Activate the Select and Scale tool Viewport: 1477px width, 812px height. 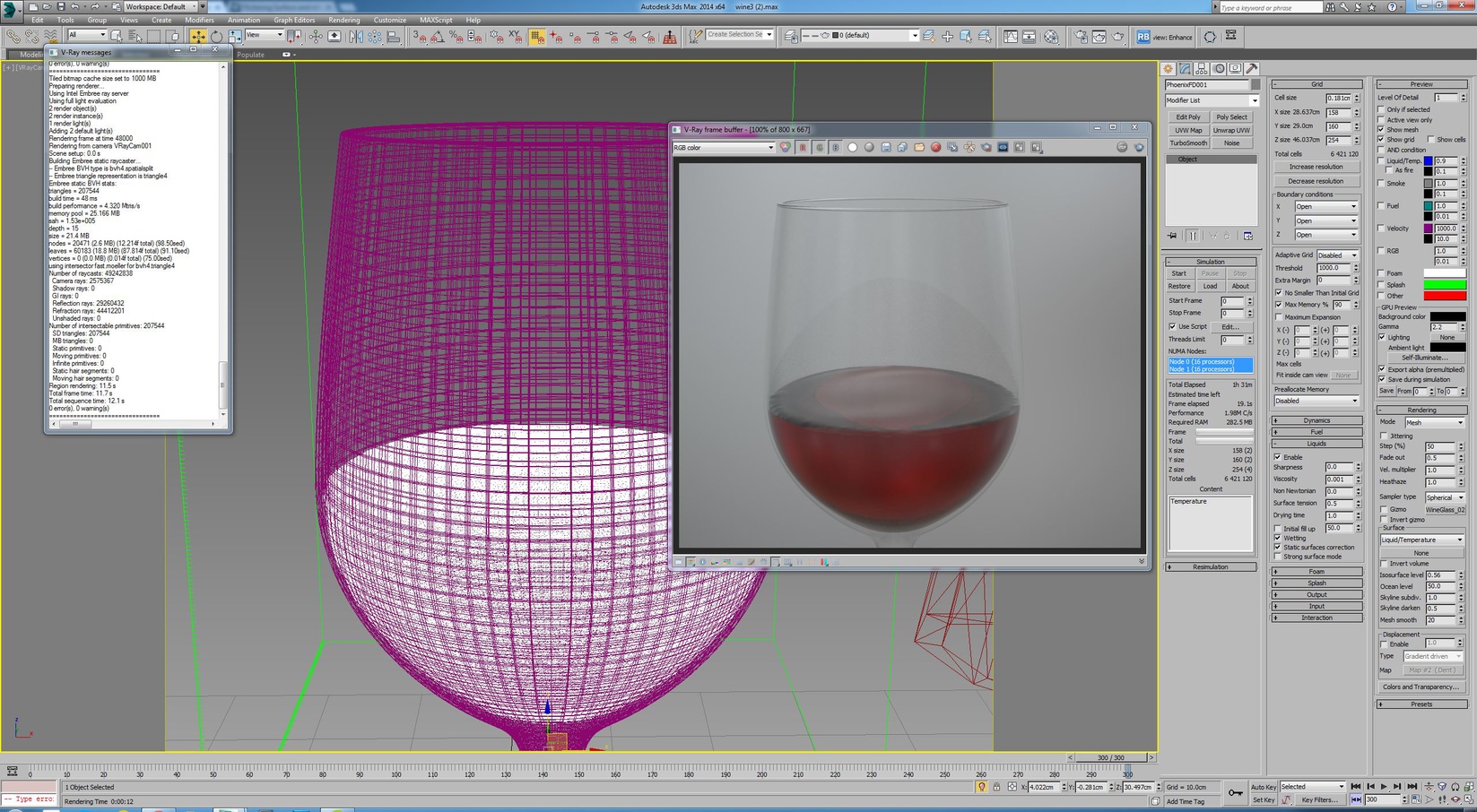[235, 37]
